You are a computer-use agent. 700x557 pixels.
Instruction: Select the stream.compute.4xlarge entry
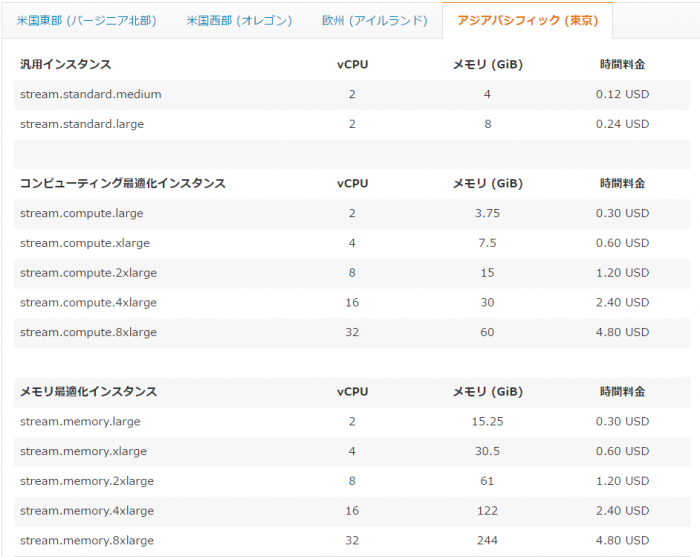(x=88, y=303)
